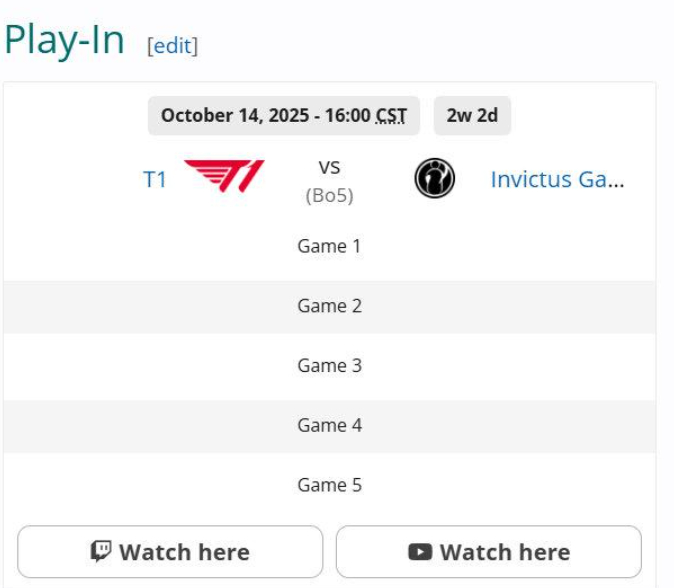Screen dimensions: 674x588
Task: Click the CST timezone abbreviation
Action: pos(391,116)
